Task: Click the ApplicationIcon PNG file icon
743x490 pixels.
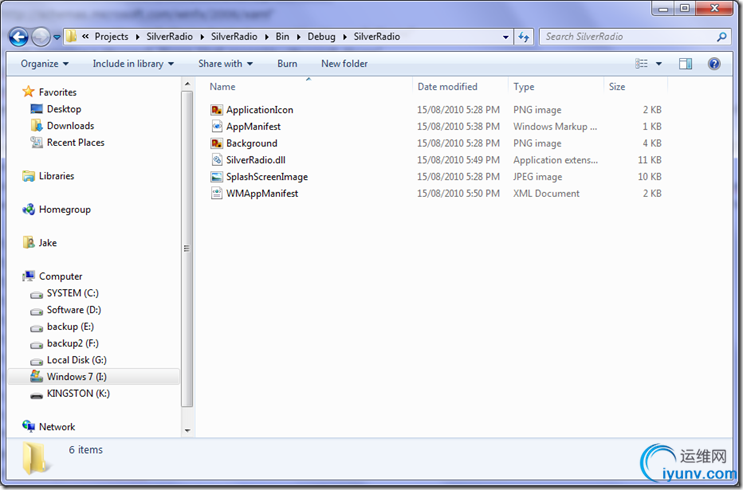Action: click(x=217, y=110)
